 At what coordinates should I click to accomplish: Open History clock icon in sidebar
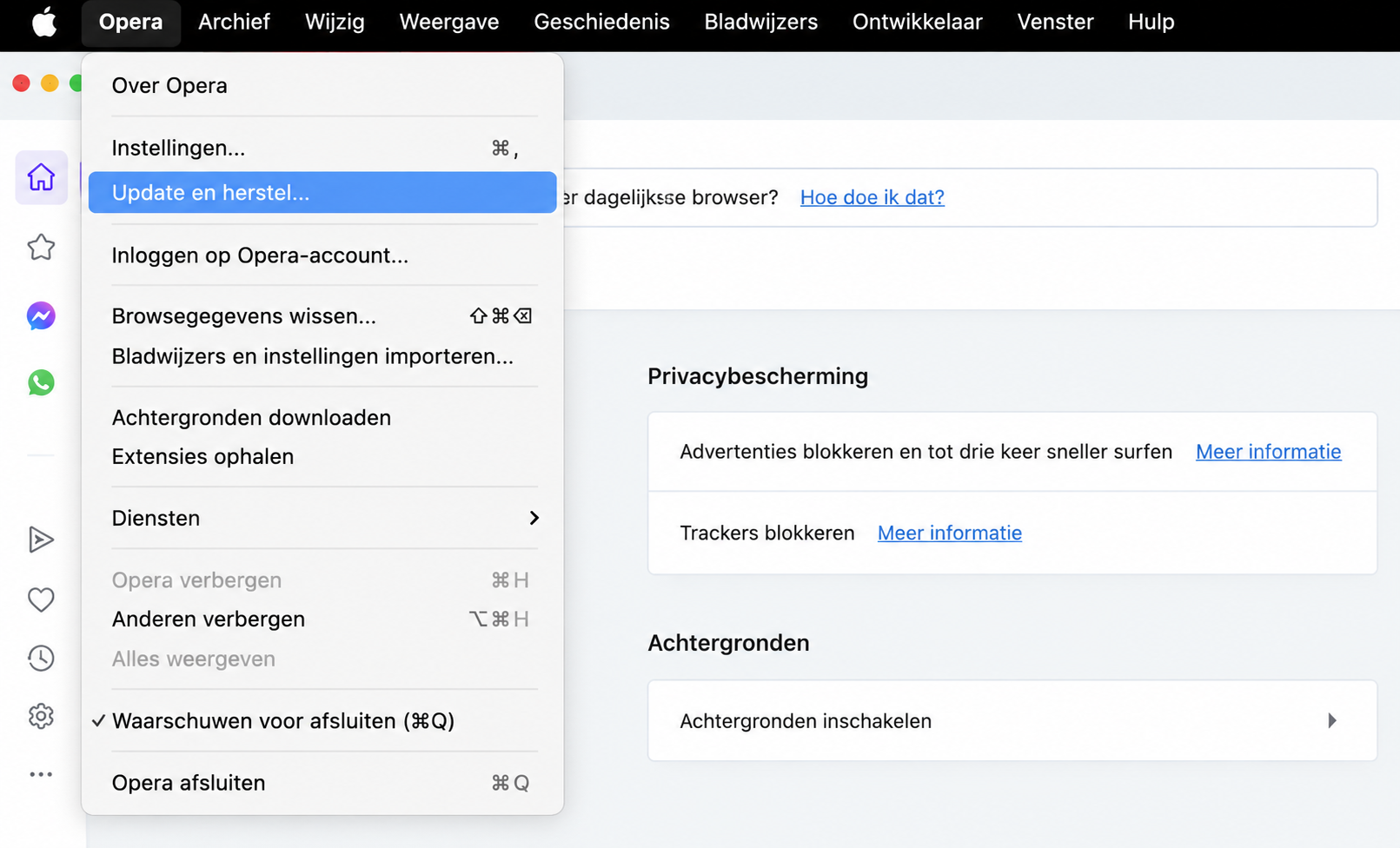coord(41,658)
